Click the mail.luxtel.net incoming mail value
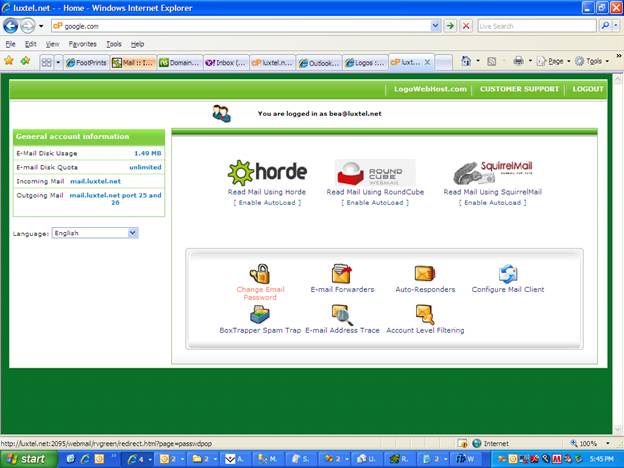Image resolution: width=624 pixels, height=468 pixels. click(96, 181)
